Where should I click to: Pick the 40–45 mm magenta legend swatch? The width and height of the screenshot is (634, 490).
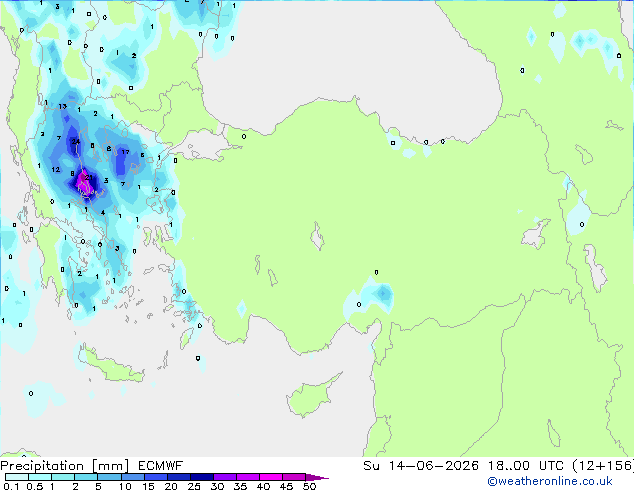click(271, 477)
